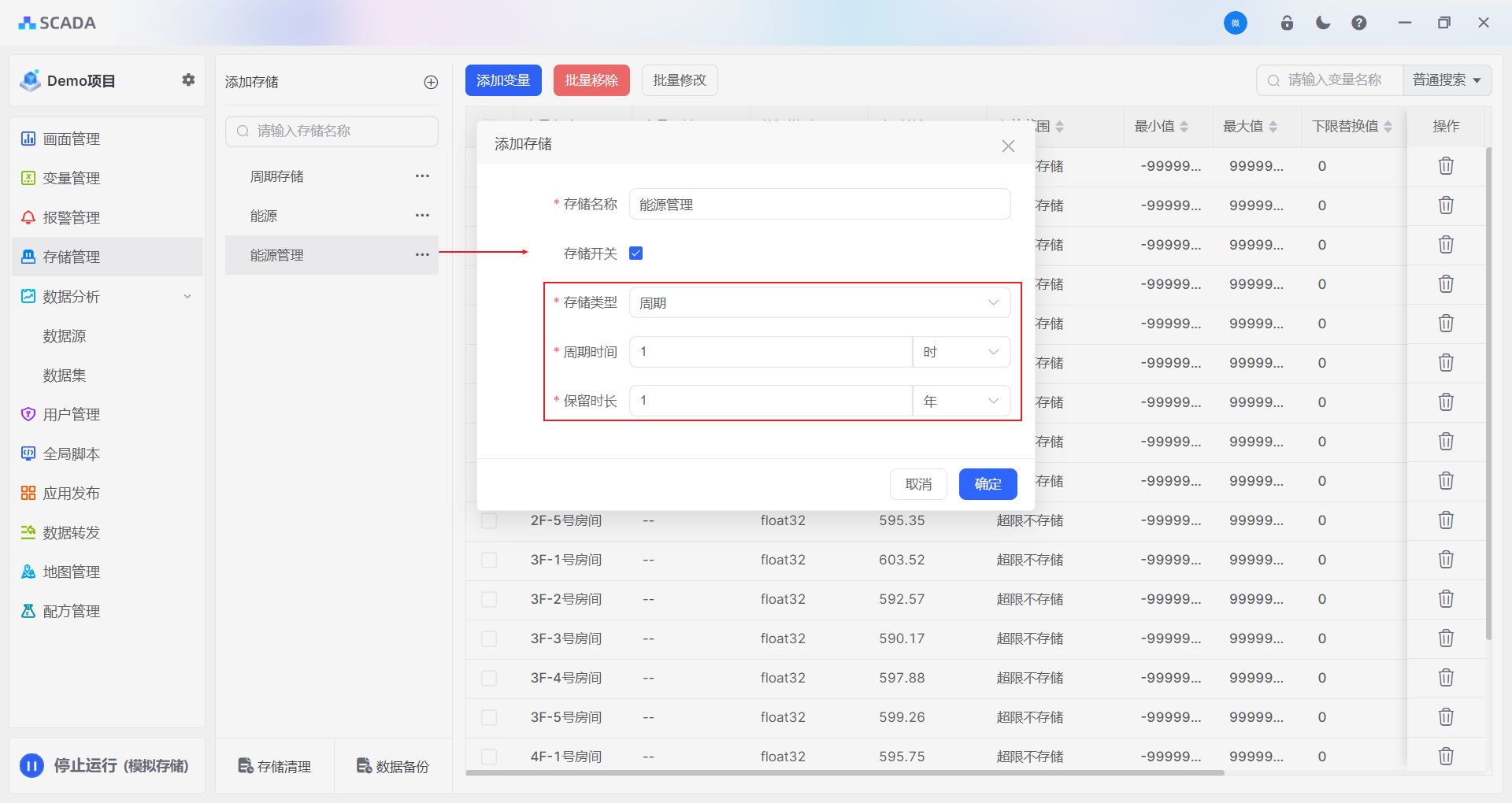Image resolution: width=1512 pixels, height=803 pixels.
Task: Select the 3F-3号房间 row checkbox
Action: tap(489, 638)
